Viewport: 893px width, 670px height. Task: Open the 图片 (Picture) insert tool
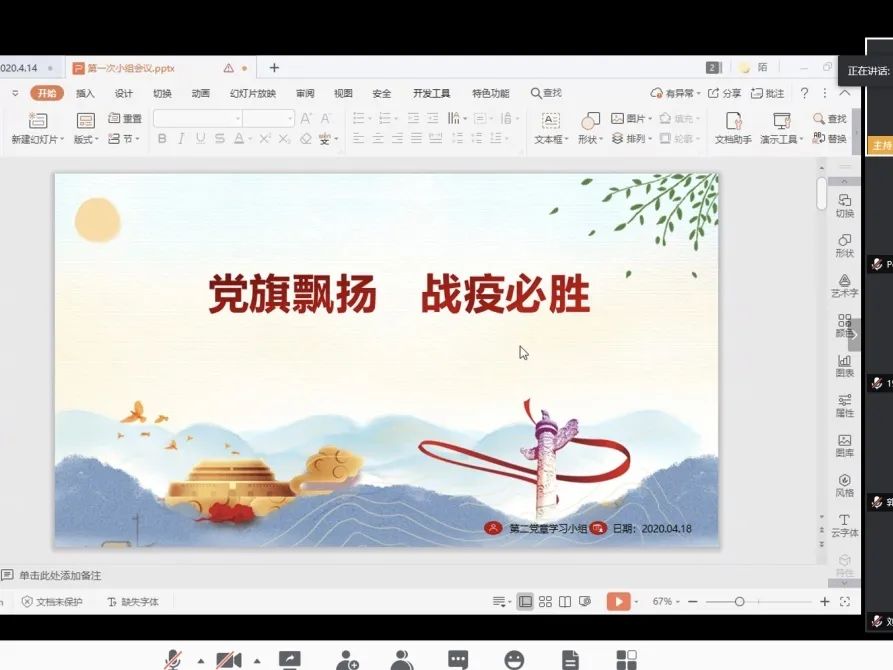coord(628,117)
